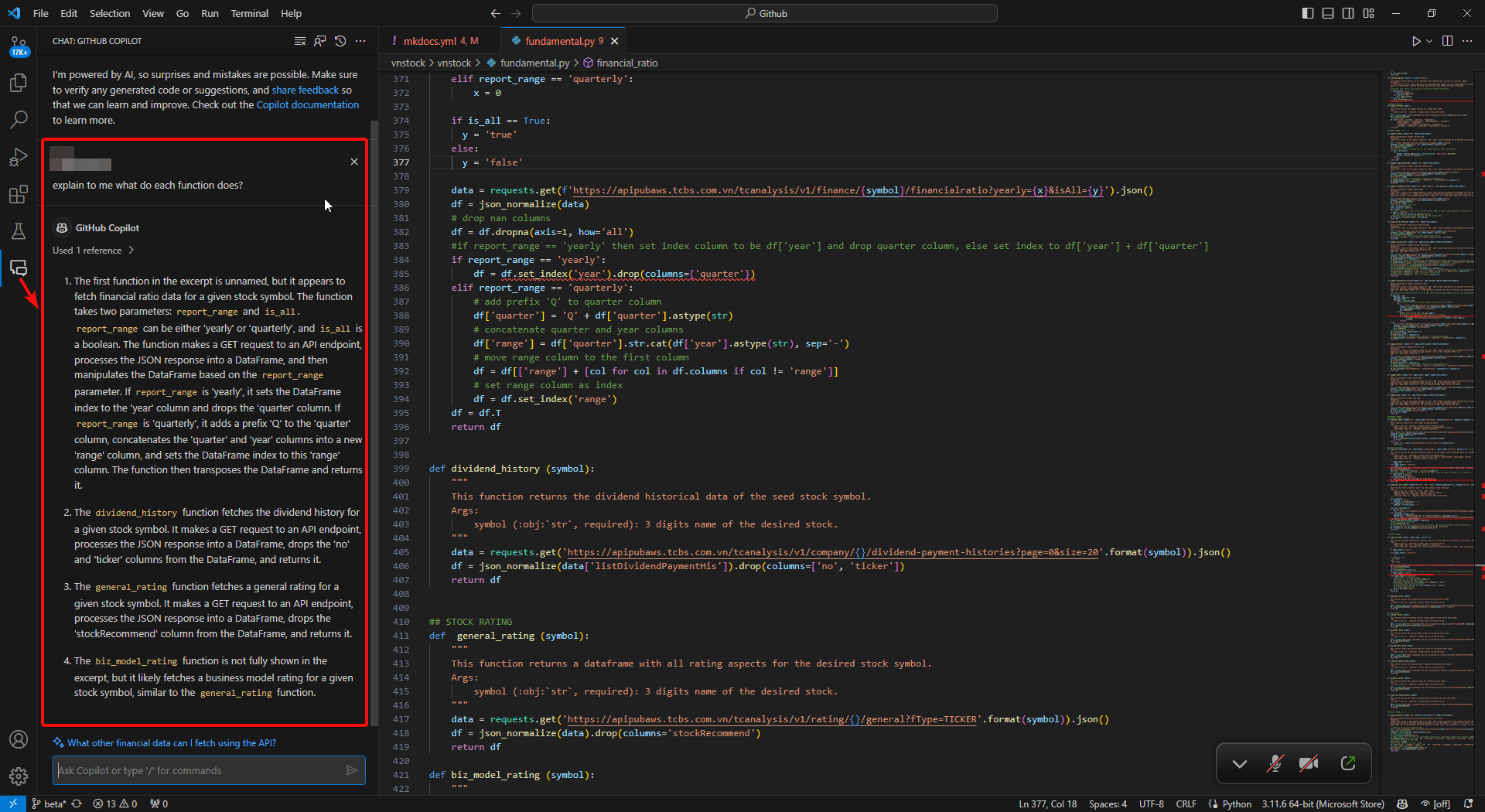1485x812 pixels.
Task: Toggle bottom panel visibility
Action: (x=1328, y=13)
